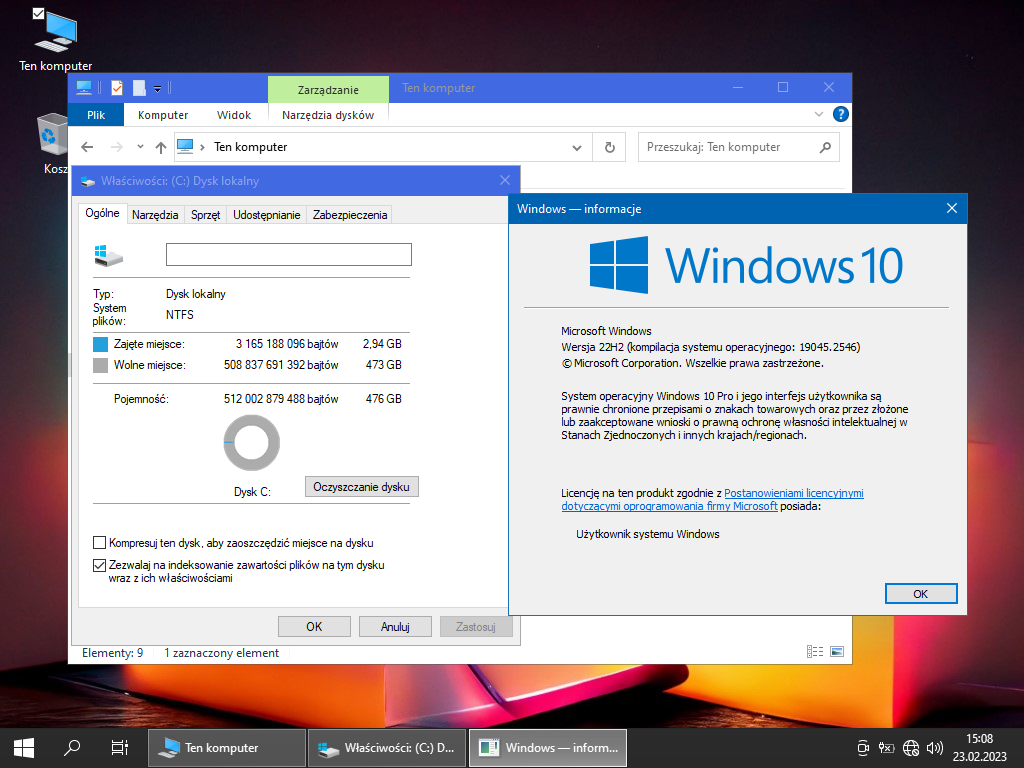Click the New folder icon in title bar

pyautogui.click(x=139, y=88)
